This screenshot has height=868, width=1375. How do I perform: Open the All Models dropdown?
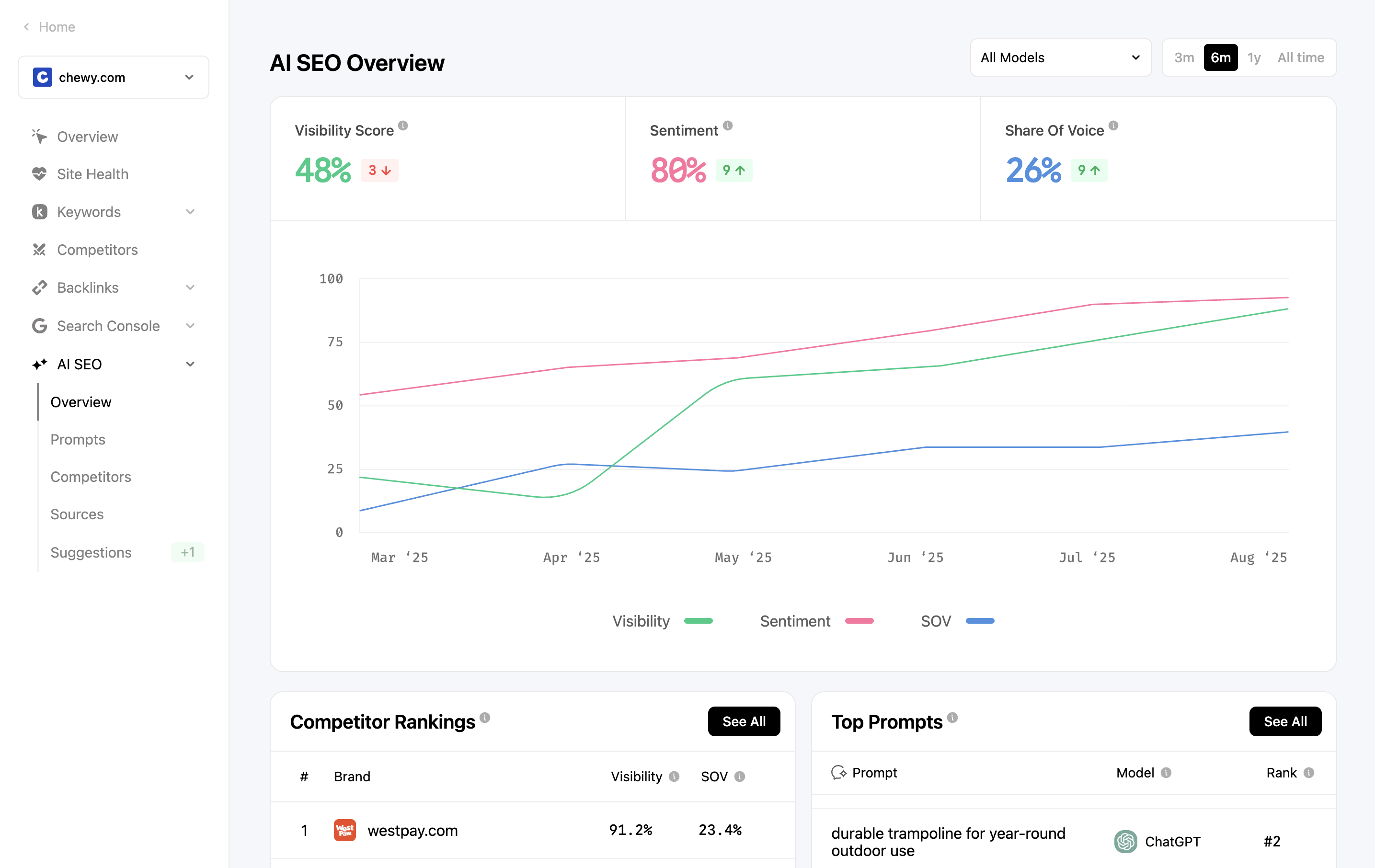tap(1060, 57)
